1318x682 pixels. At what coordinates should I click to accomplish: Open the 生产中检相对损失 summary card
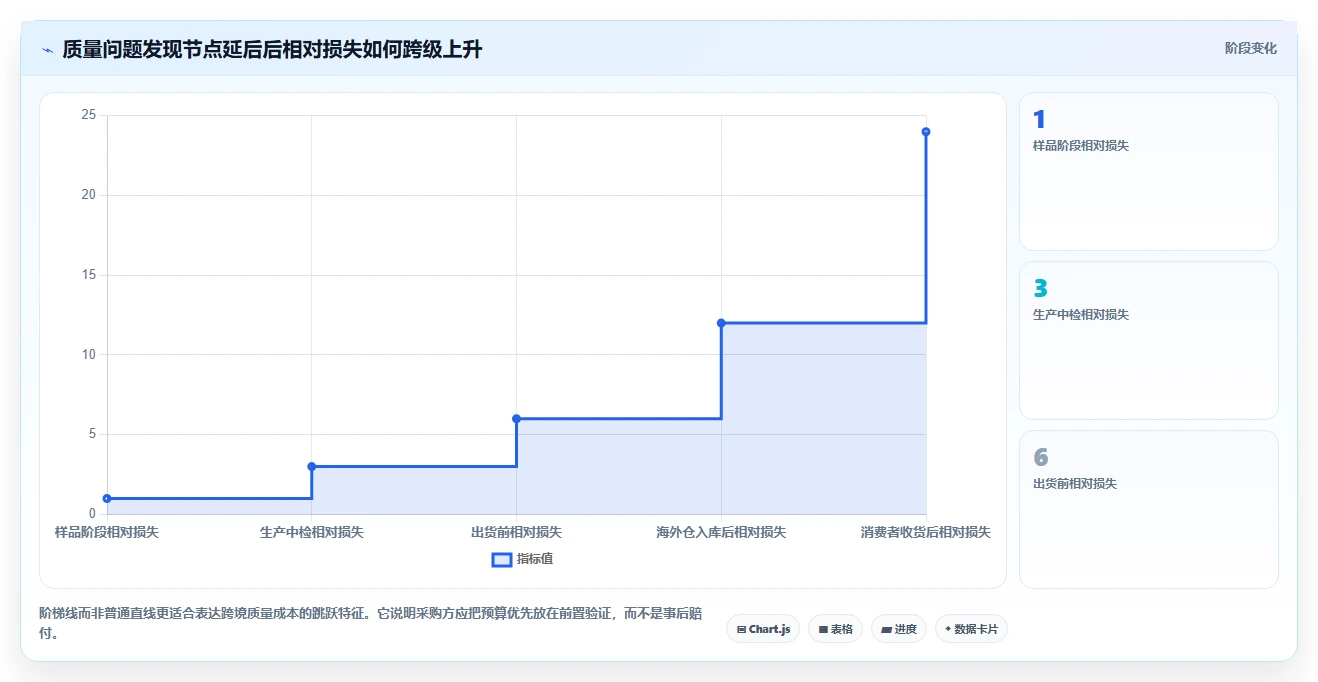pos(1148,340)
